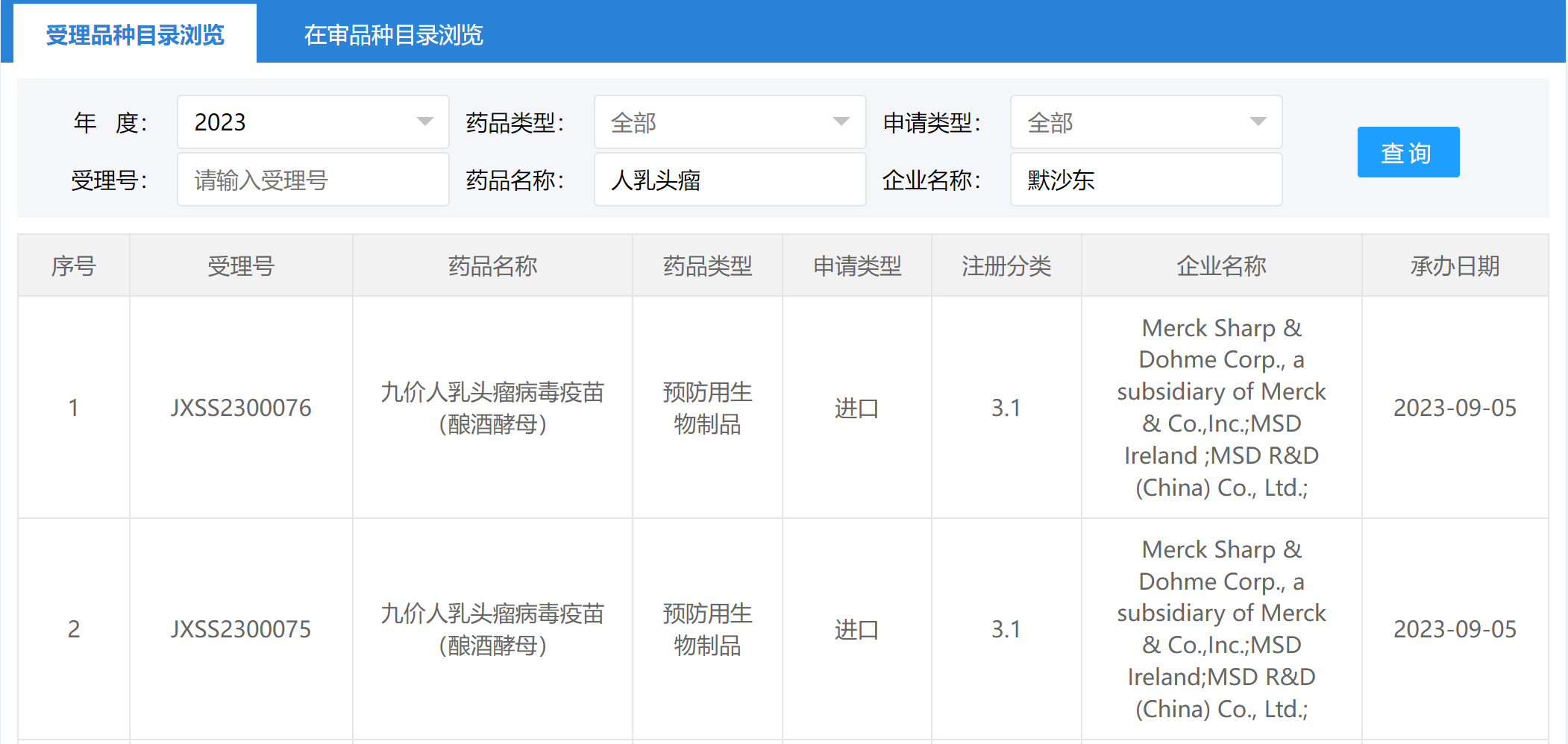Click the 年度 dropdown arrow icon
The image size is (1568, 744).
(x=424, y=122)
